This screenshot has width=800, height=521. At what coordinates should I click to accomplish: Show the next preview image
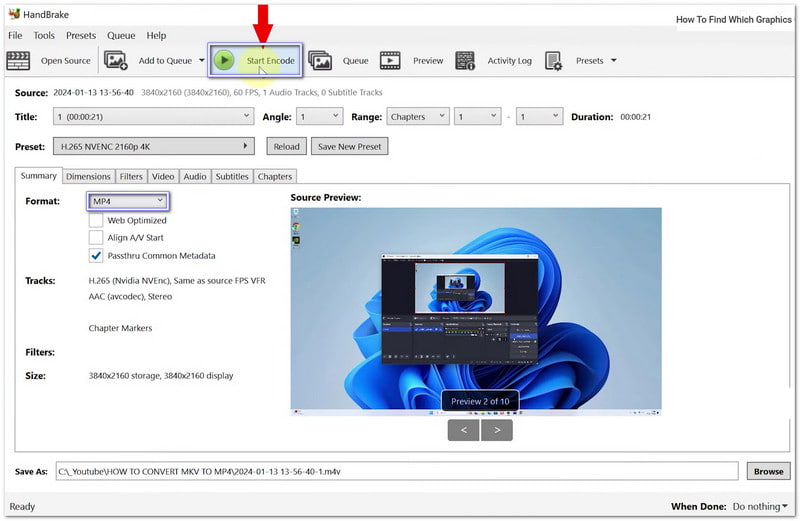(x=497, y=430)
